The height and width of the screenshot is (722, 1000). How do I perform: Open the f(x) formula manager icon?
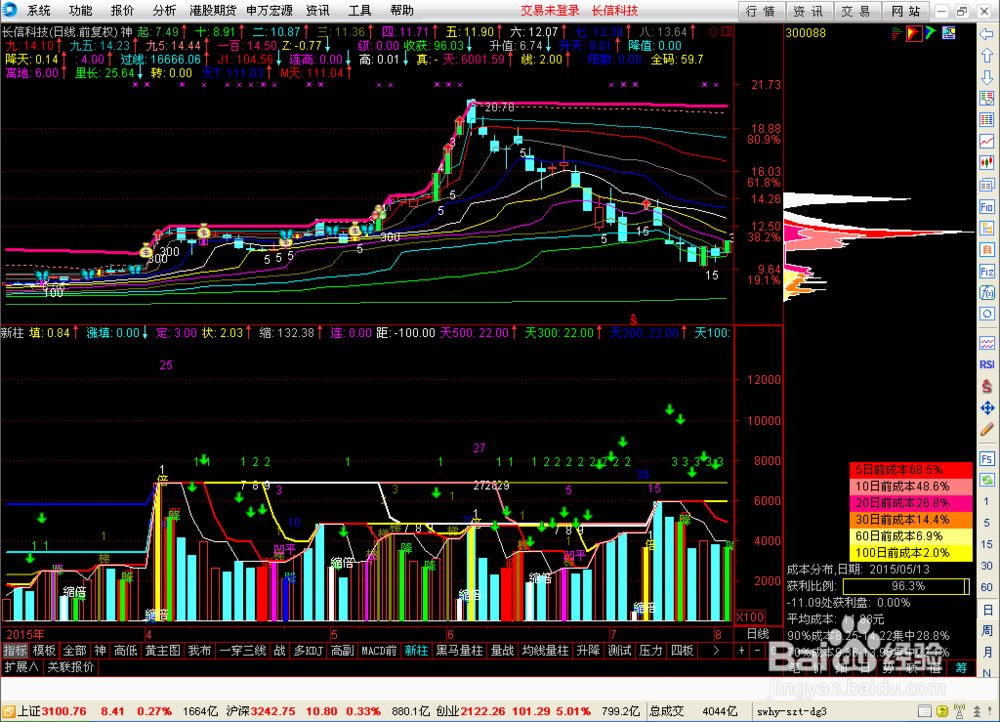(987, 293)
